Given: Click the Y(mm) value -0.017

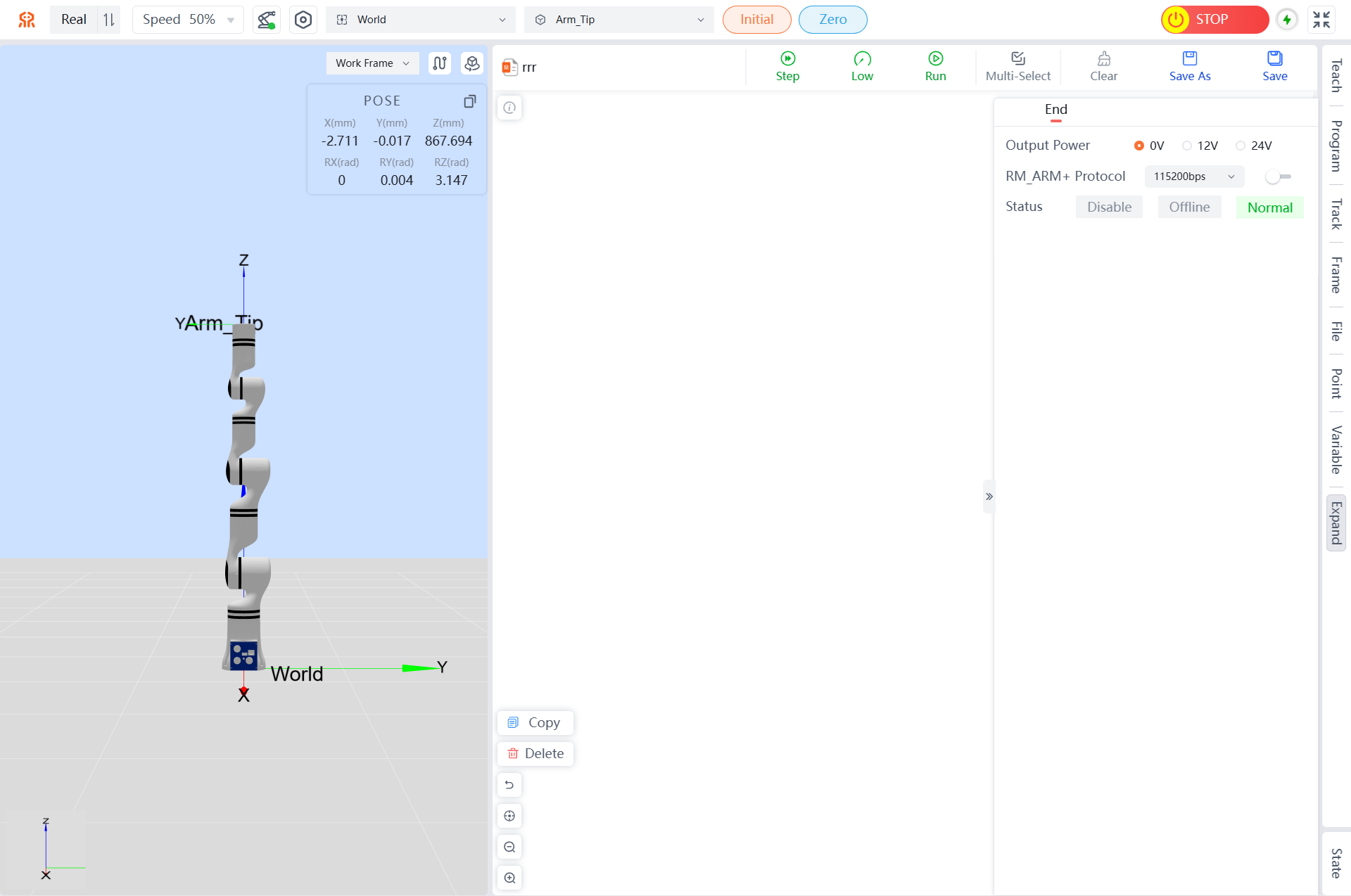Looking at the screenshot, I should [392, 141].
